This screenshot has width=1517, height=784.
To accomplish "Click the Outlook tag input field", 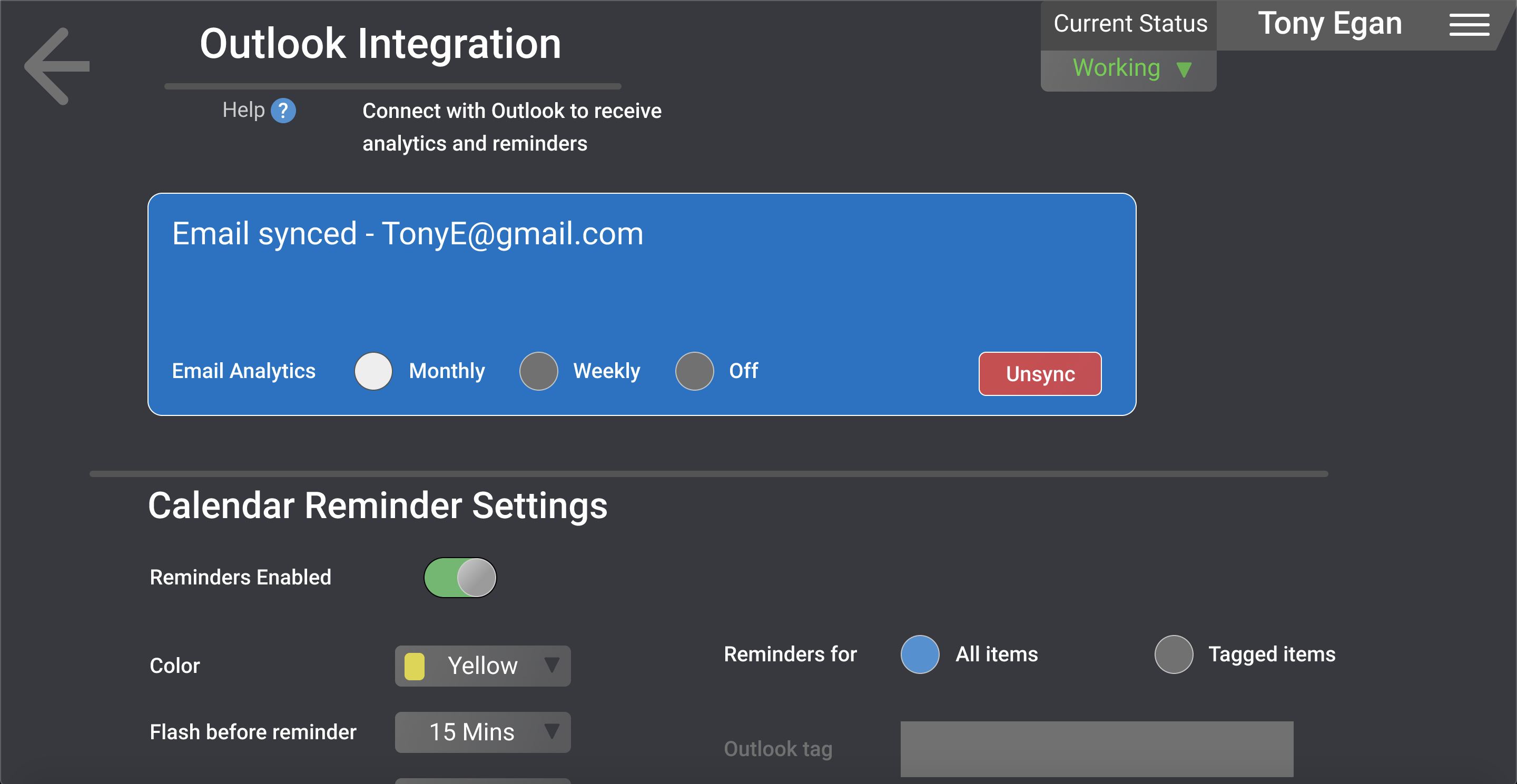I will pyautogui.click(x=1097, y=749).
